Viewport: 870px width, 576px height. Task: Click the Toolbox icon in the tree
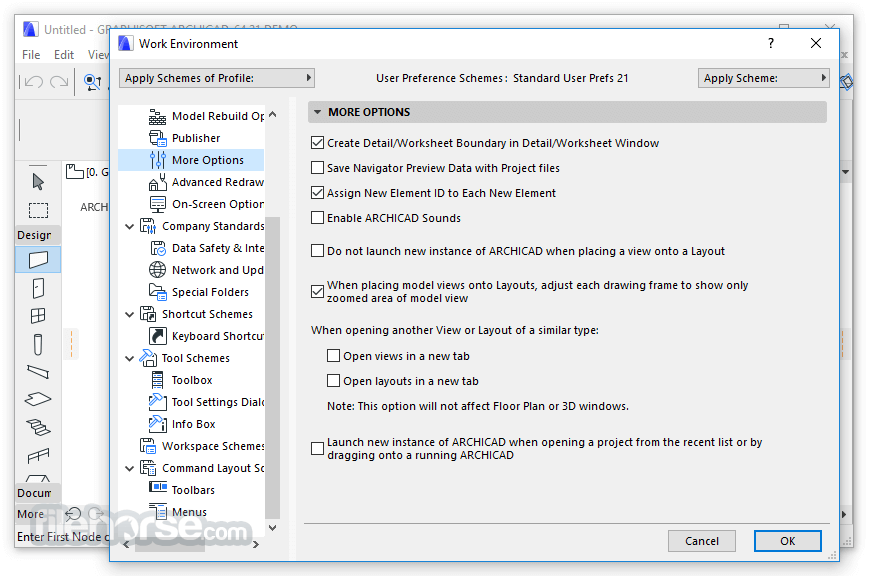click(x=158, y=380)
